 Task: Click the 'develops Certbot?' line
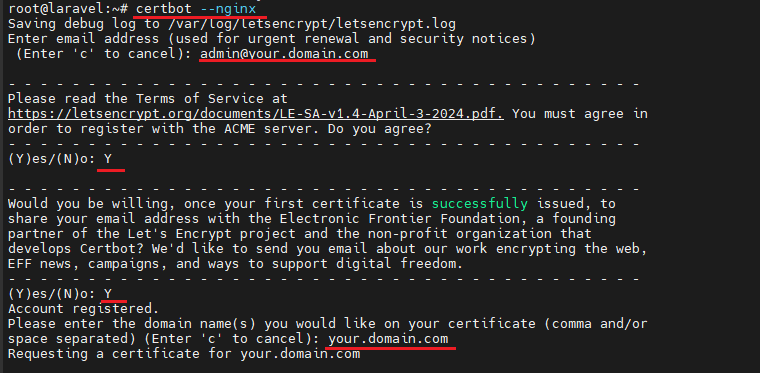328,249
